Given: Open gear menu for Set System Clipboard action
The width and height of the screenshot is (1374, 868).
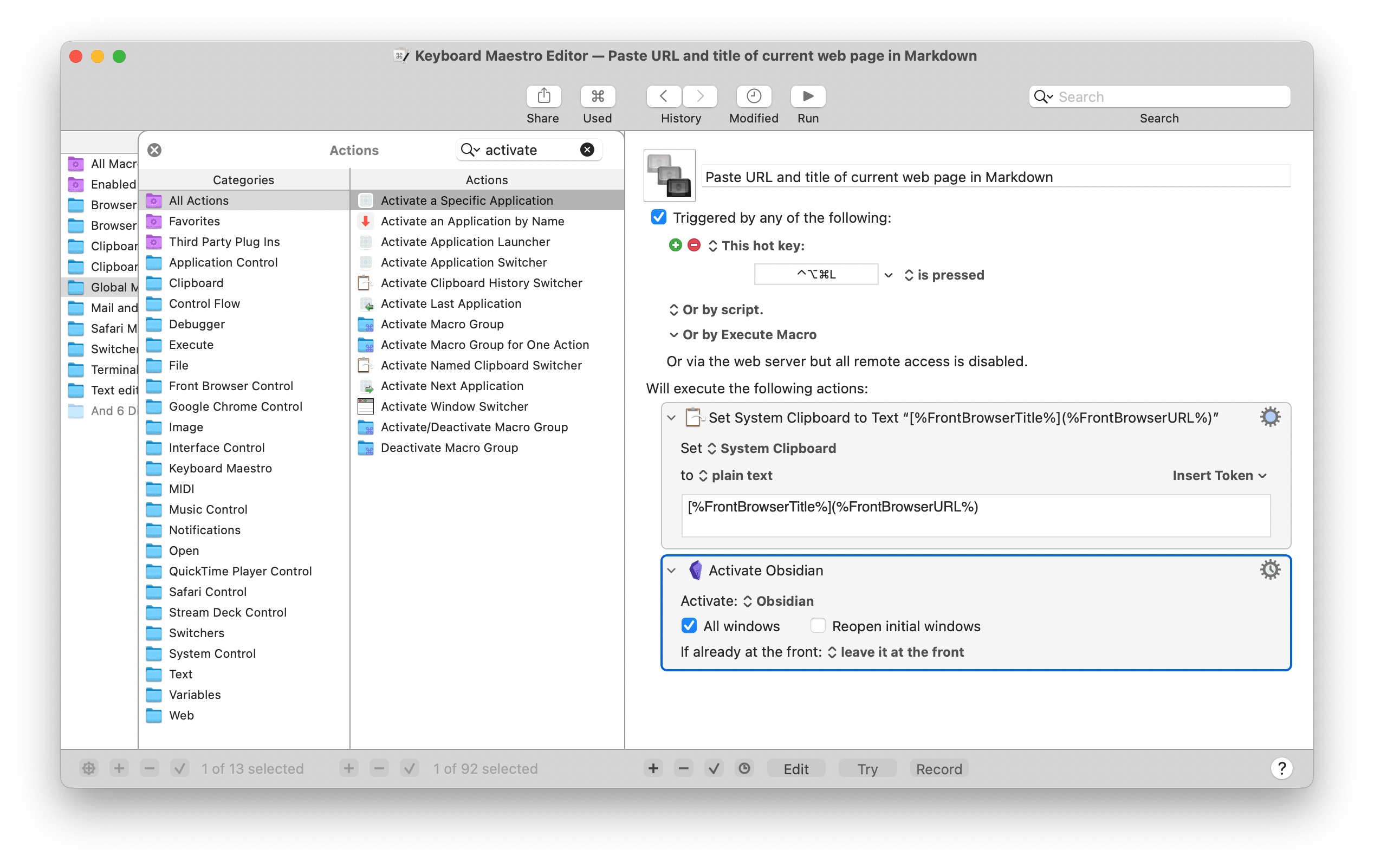Looking at the screenshot, I should click(x=1269, y=417).
